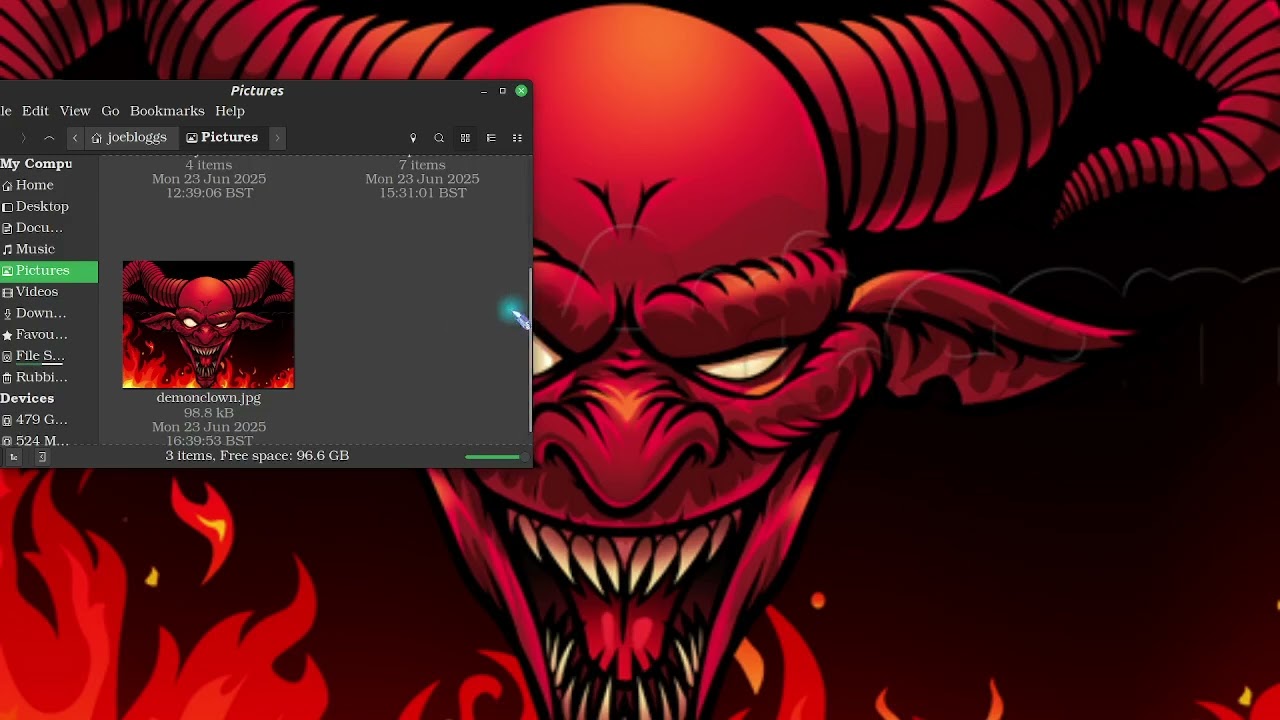
Task: Collapse the Devices sidebar section
Action: [27, 398]
